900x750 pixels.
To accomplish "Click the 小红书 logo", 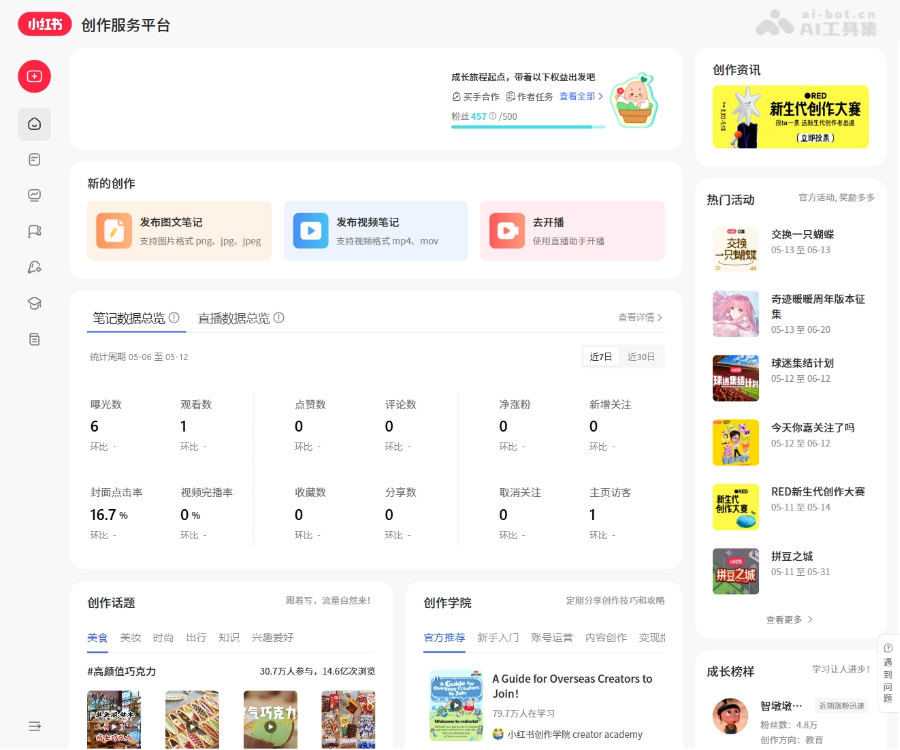I will coord(45,24).
